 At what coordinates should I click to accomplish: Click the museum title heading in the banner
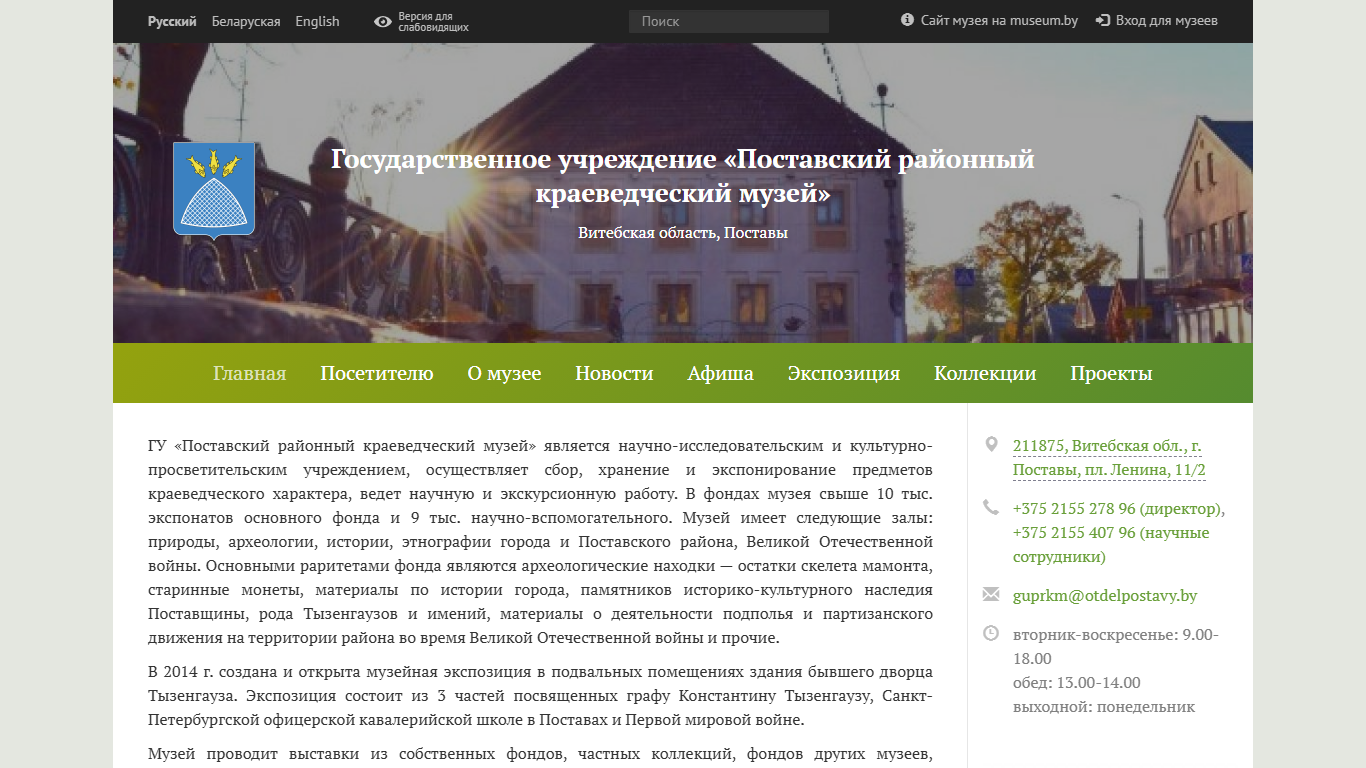[x=683, y=175]
